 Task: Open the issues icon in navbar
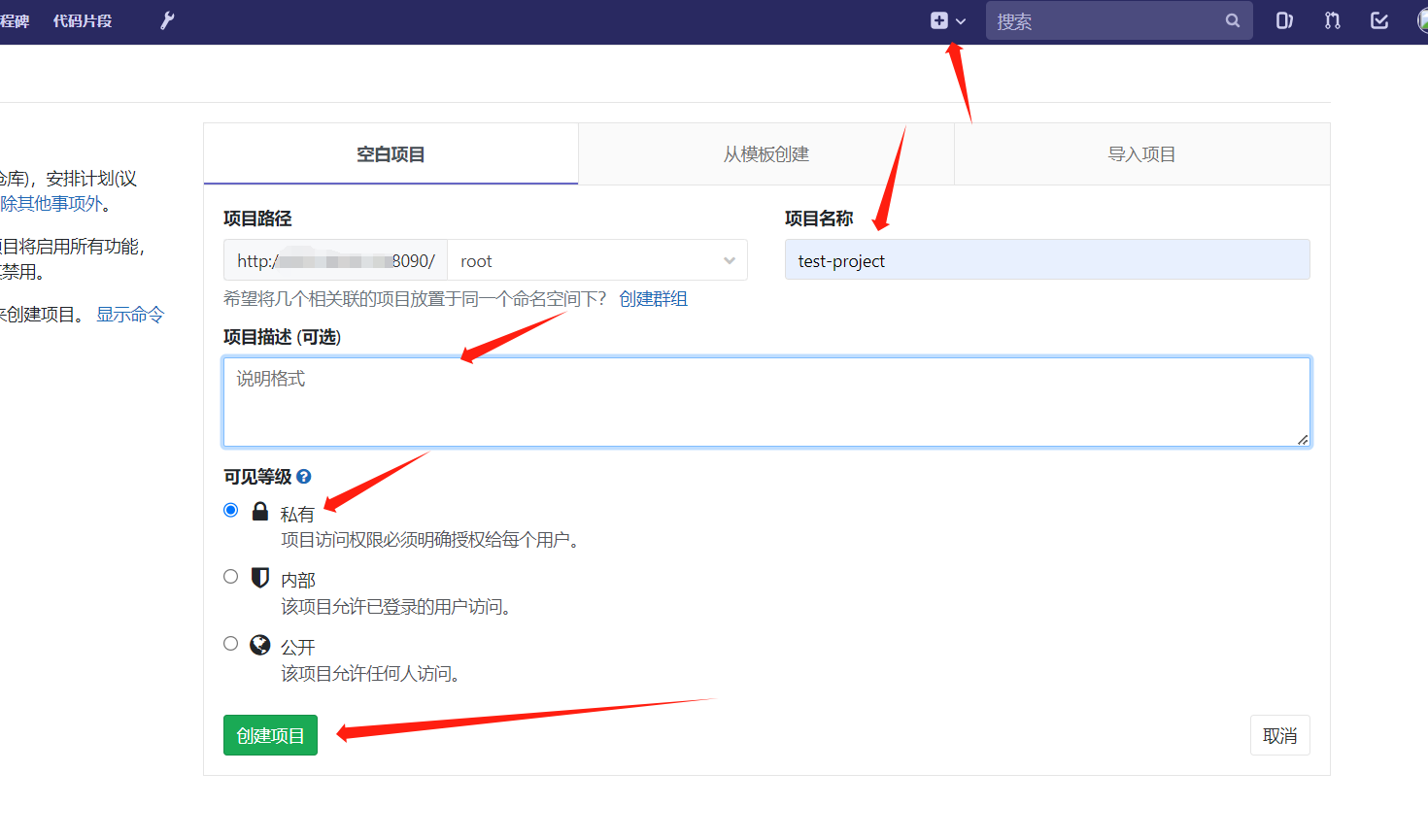[1284, 20]
